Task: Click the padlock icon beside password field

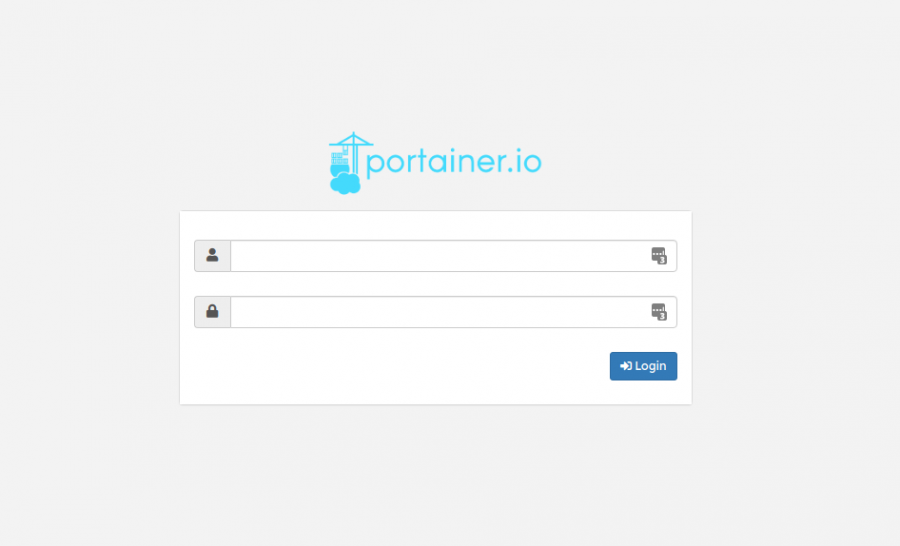Action: (x=212, y=311)
